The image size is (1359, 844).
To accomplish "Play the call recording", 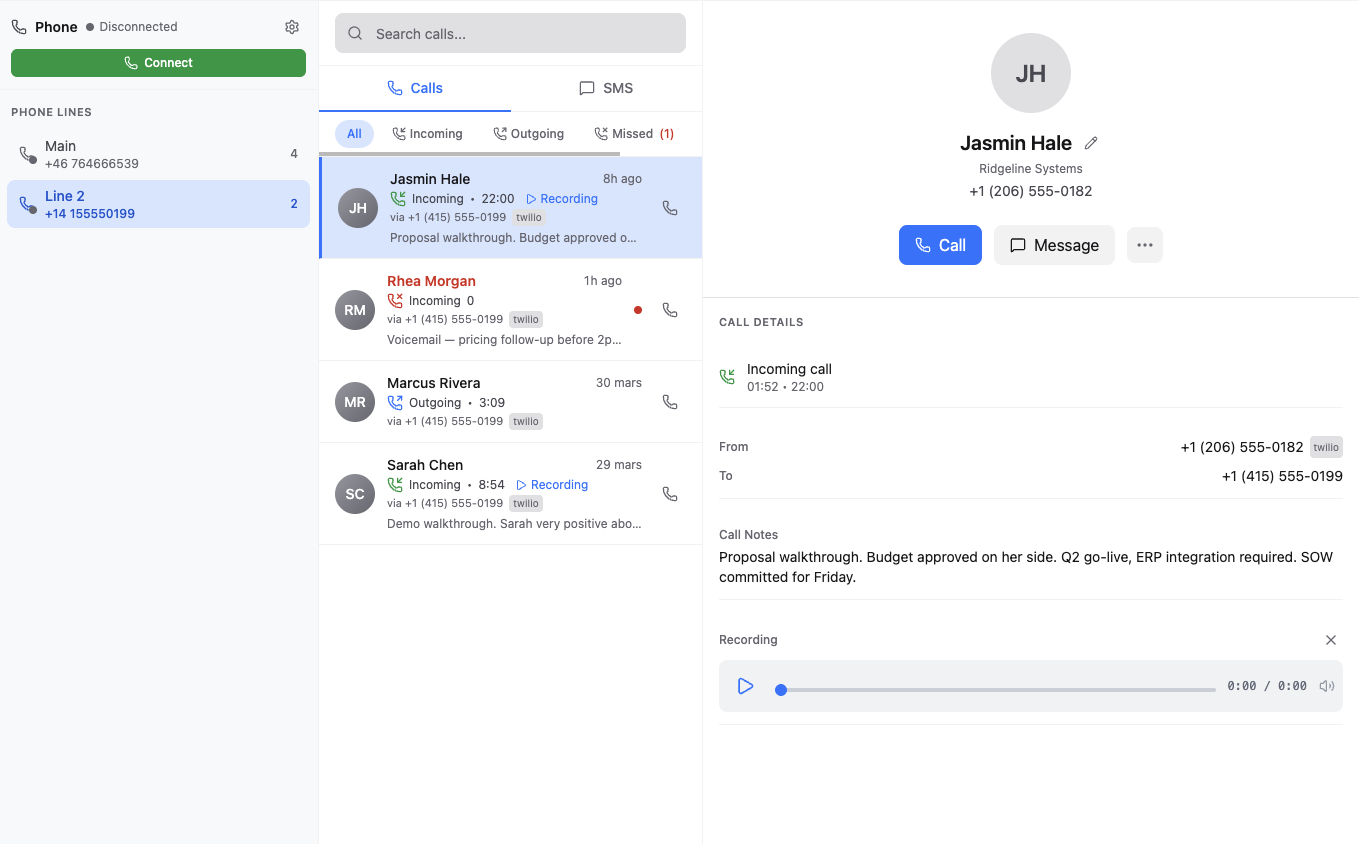I will coord(745,686).
